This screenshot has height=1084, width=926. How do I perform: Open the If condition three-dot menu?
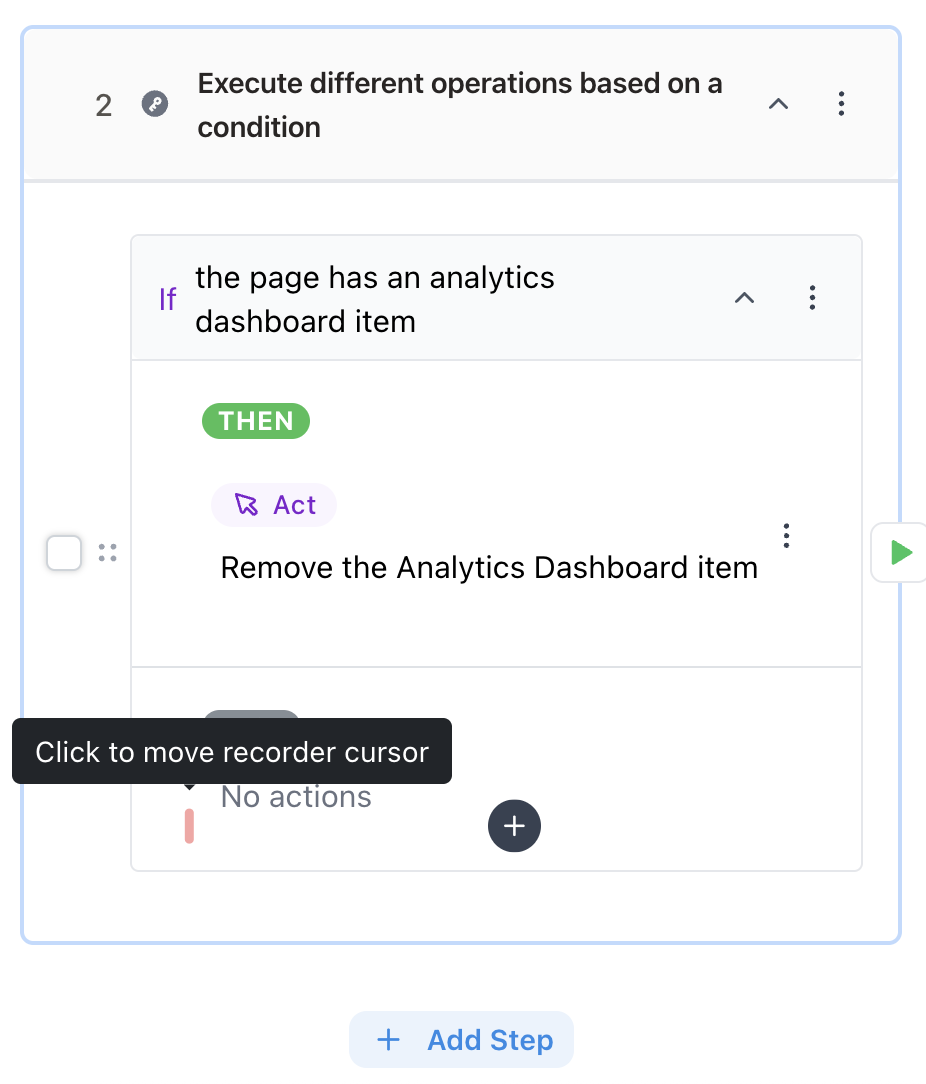click(812, 298)
